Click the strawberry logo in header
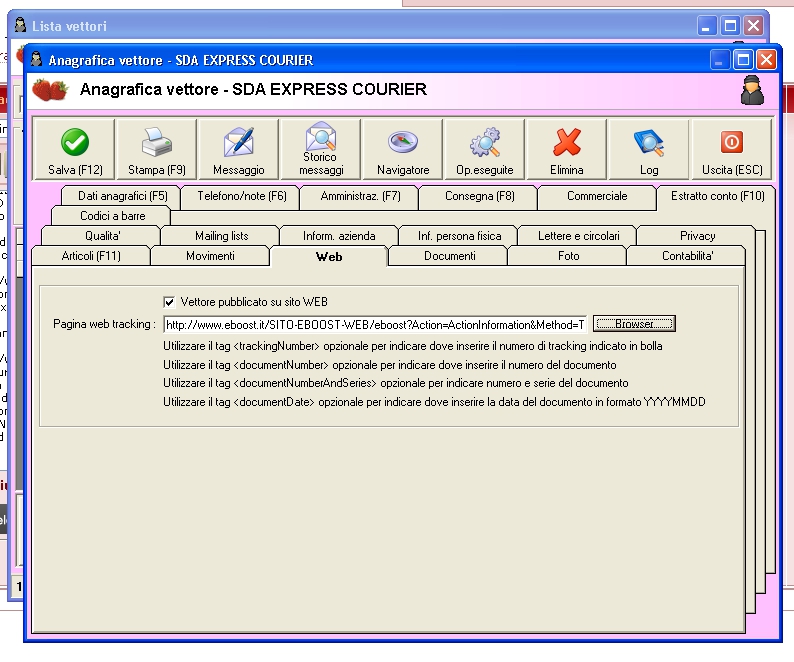 (x=50, y=90)
